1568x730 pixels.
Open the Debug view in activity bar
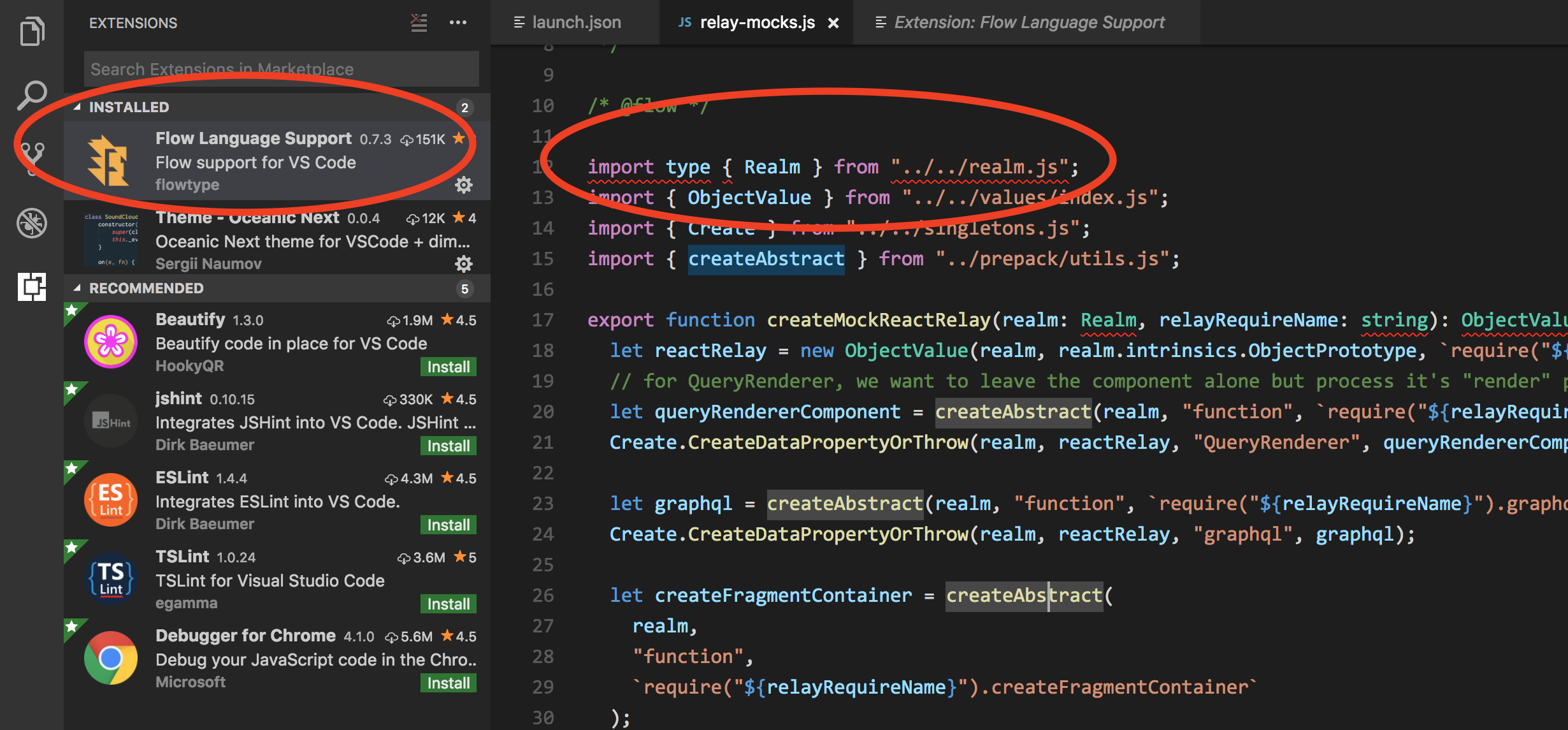(32, 223)
